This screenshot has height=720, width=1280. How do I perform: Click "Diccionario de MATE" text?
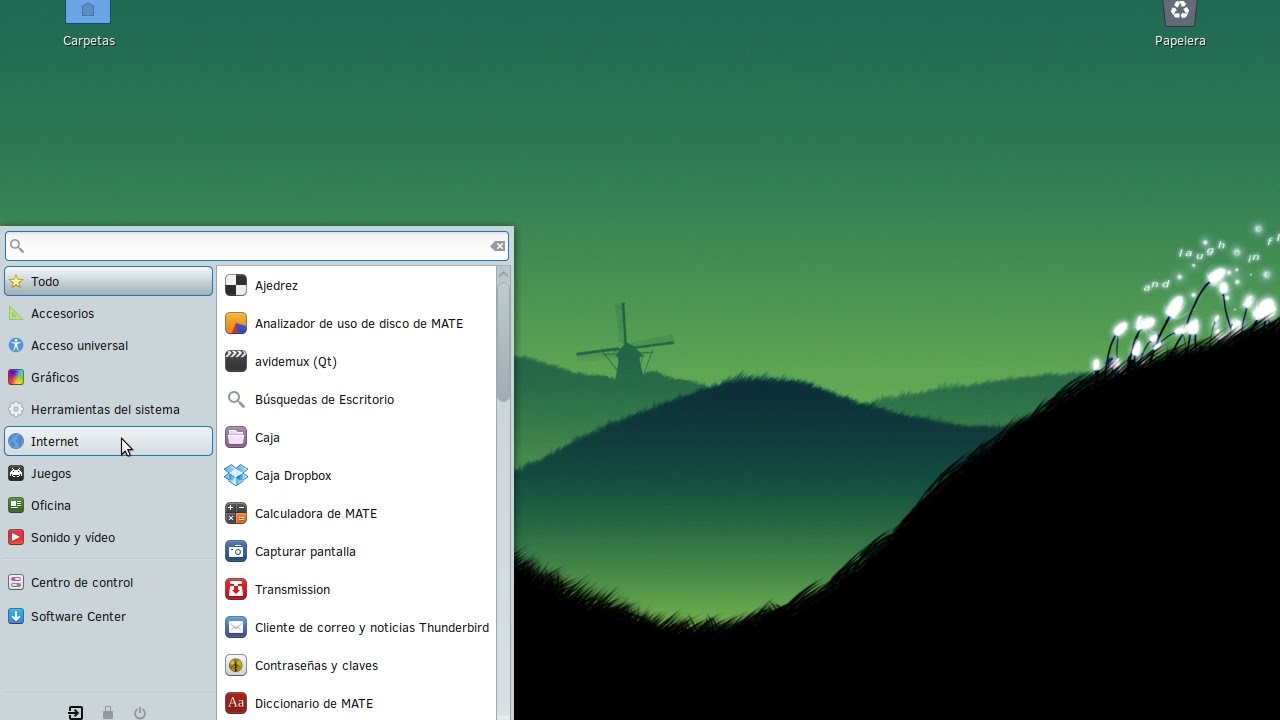coord(314,704)
